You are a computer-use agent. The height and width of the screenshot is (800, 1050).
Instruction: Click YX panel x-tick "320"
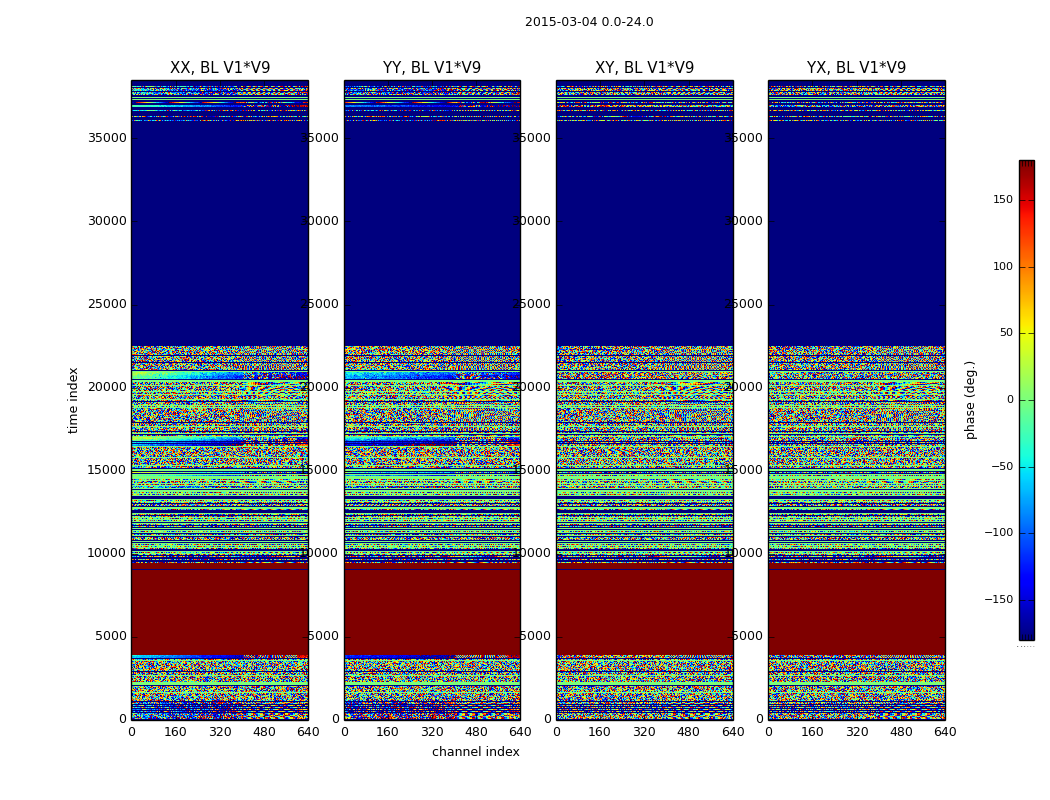[856, 732]
